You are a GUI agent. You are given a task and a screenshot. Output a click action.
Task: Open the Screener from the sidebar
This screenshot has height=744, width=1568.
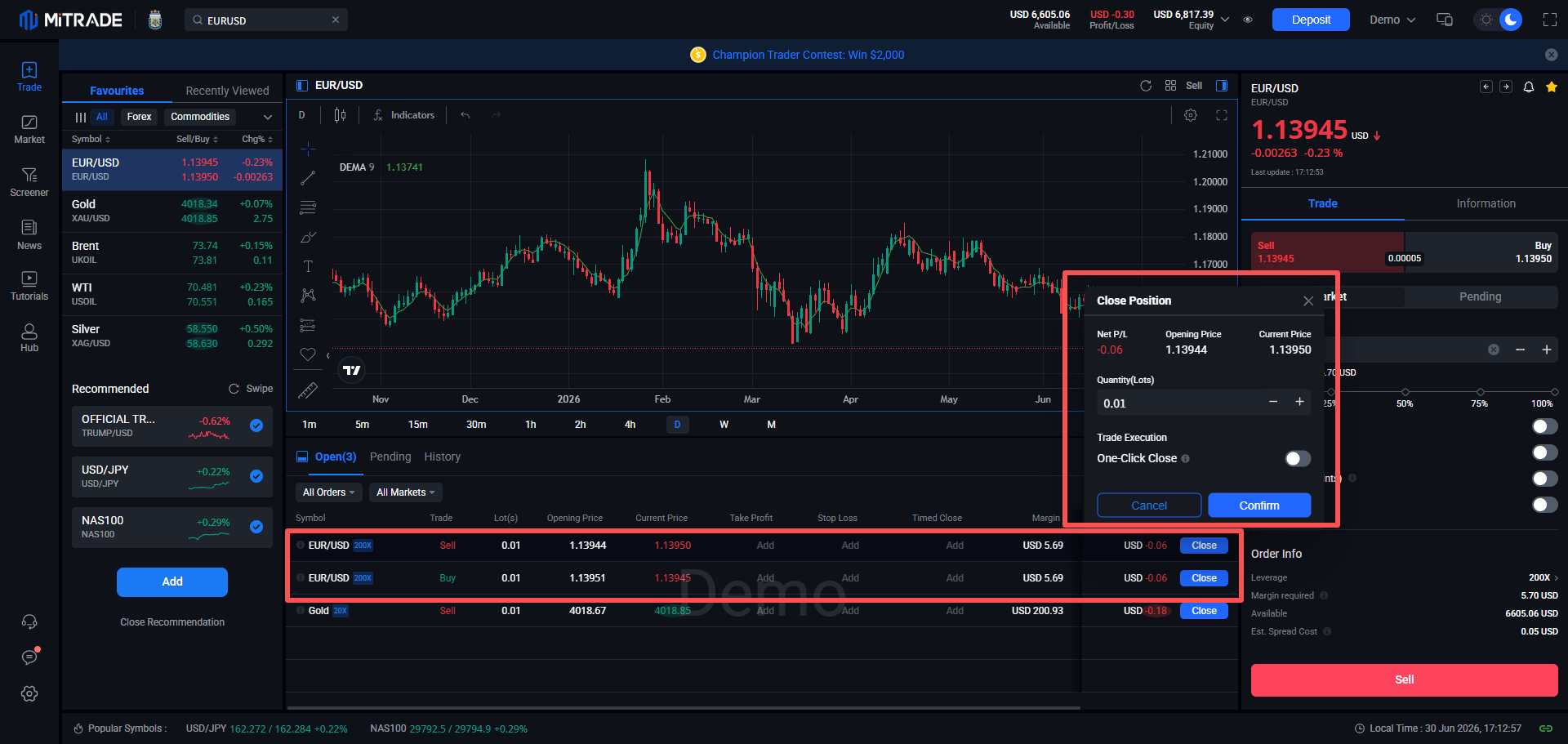pos(29,182)
